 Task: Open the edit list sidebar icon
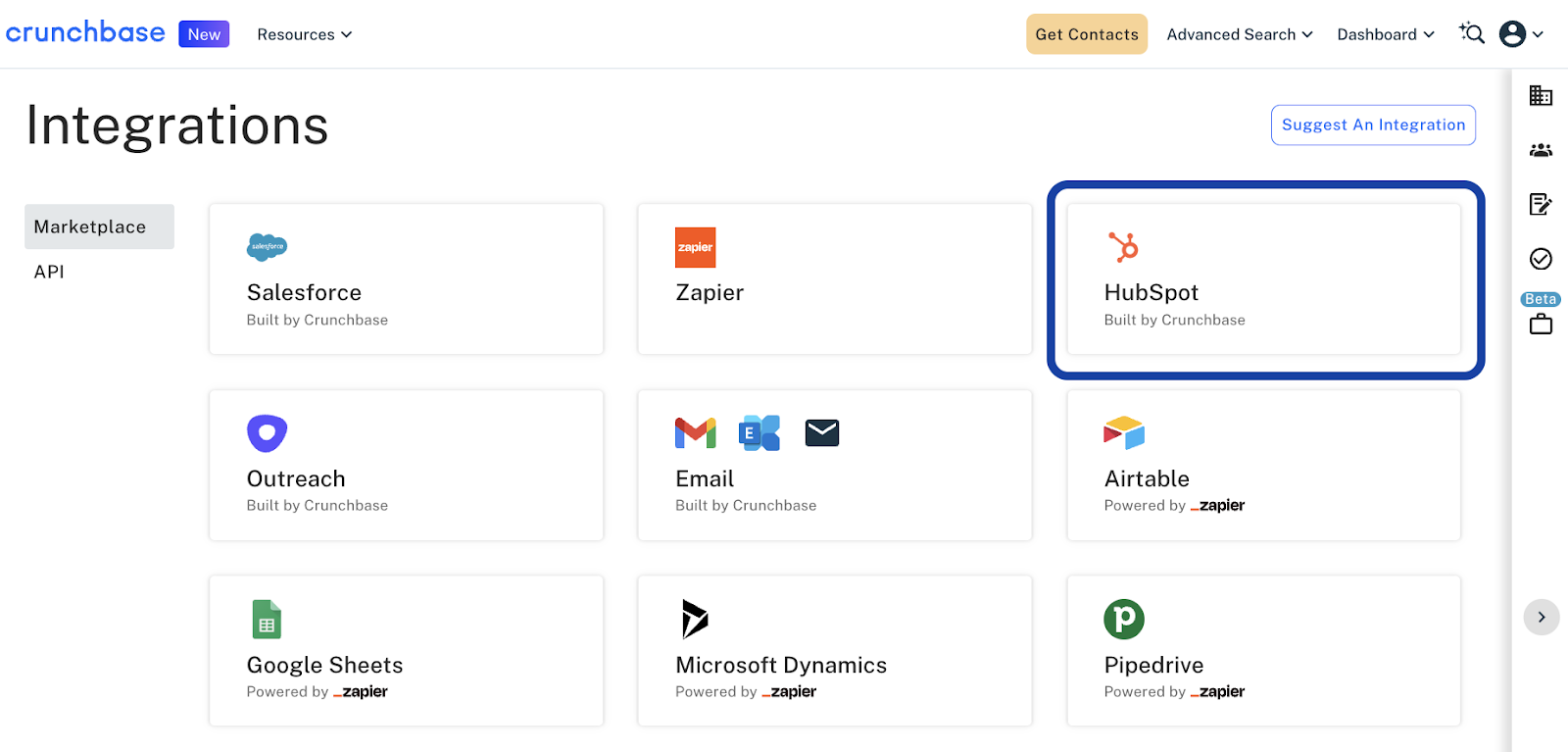click(1541, 204)
